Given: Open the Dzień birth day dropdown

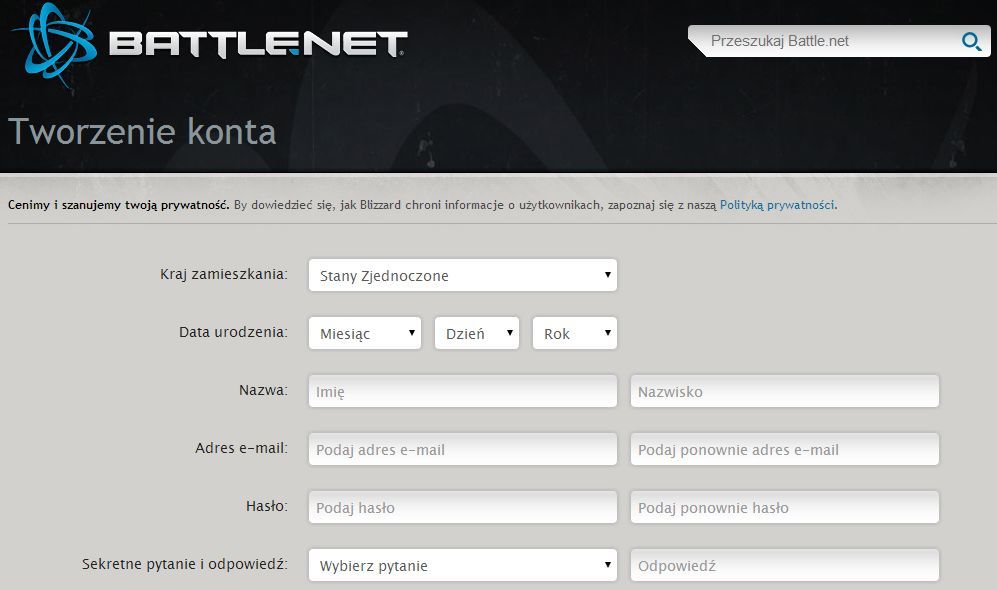Looking at the screenshot, I should [x=477, y=333].
